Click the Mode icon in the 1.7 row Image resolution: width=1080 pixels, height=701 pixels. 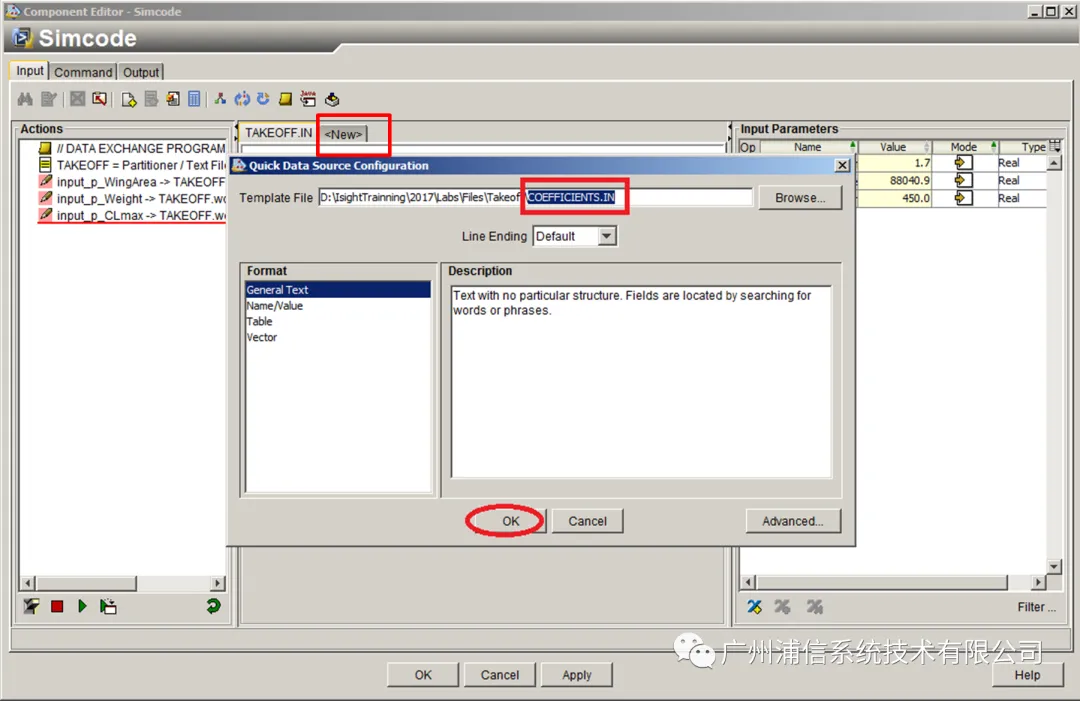(x=963, y=163)
